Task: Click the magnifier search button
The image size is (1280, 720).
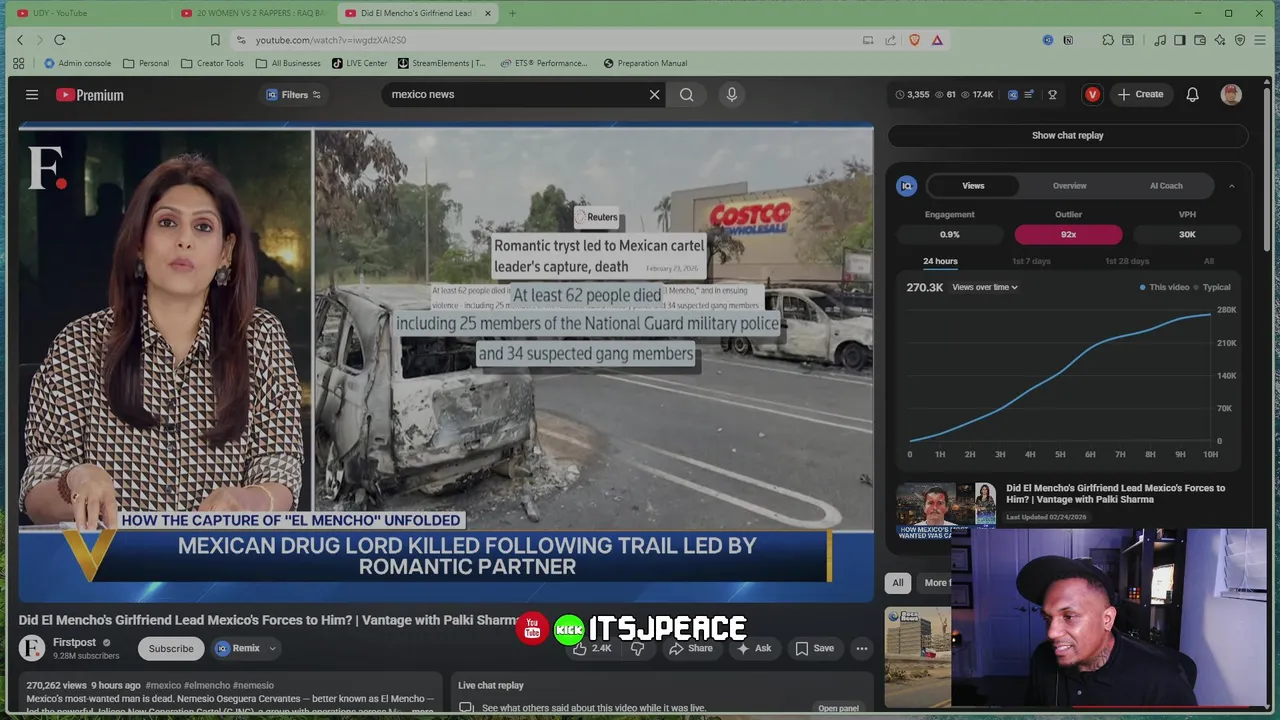Action: [687, 95]
